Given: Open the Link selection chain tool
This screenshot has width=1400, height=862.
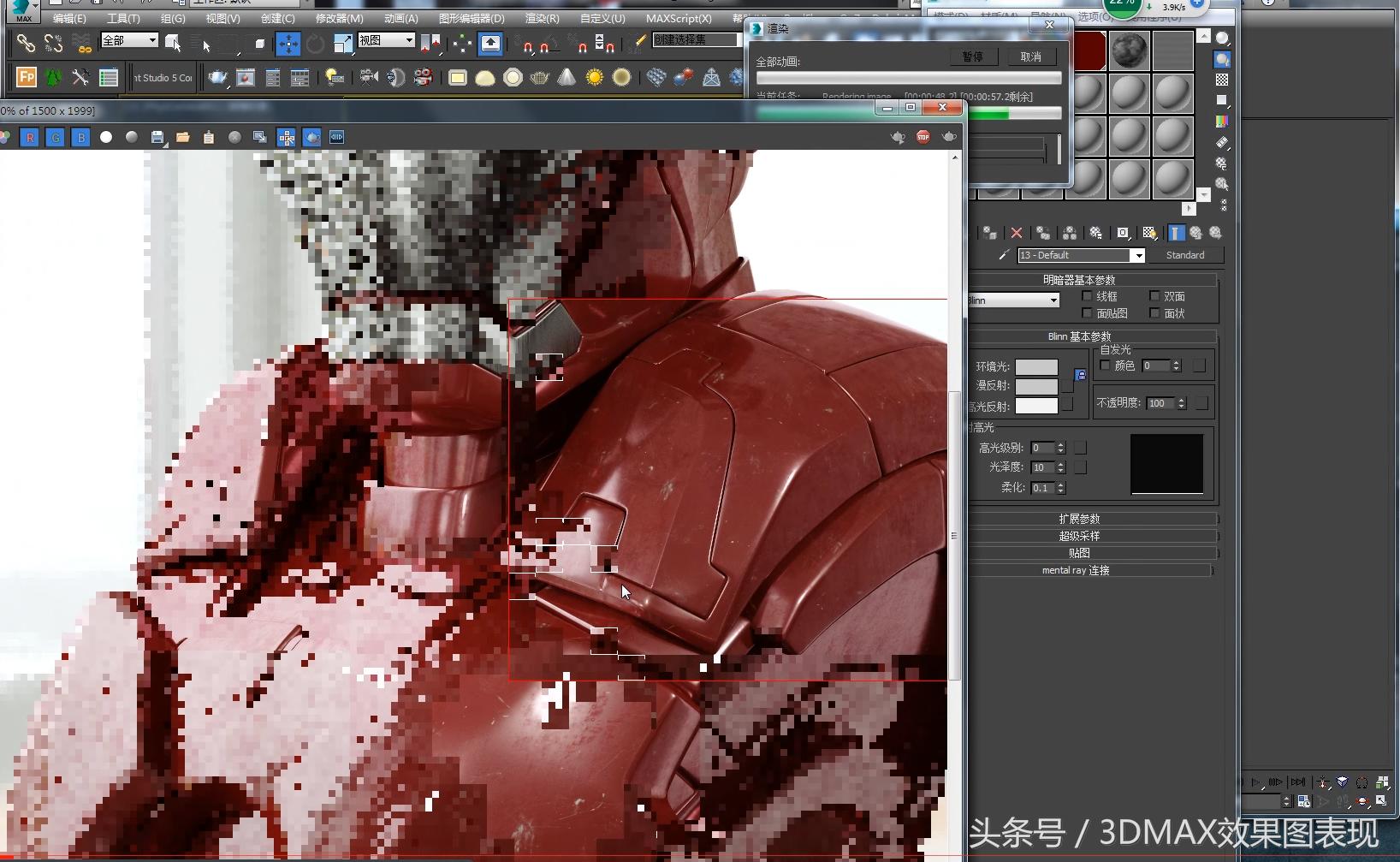Looking at the screenshot, I should [x=26, y=44].
